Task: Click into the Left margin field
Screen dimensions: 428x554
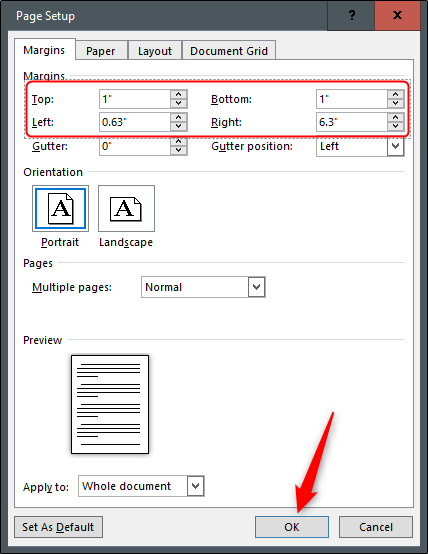Action: point(135,122)
